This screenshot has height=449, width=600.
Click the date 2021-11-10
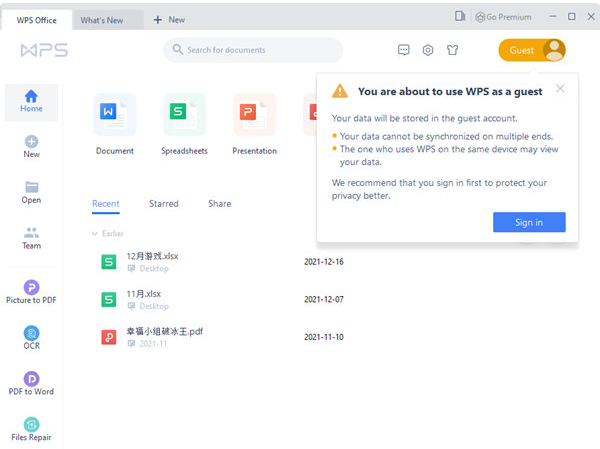324,337
